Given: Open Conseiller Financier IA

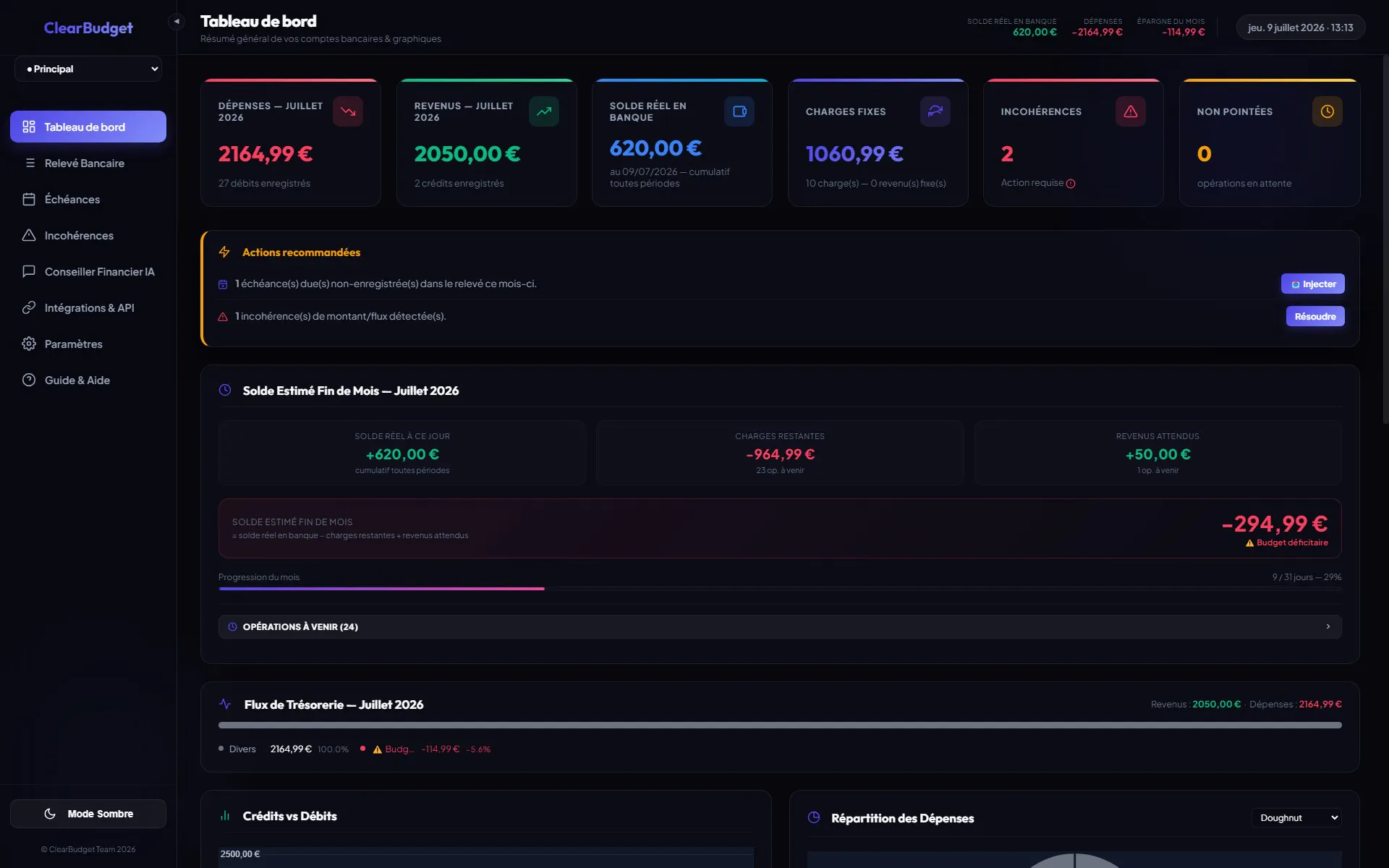Looking at the screenshot, I should pos(88,271).
